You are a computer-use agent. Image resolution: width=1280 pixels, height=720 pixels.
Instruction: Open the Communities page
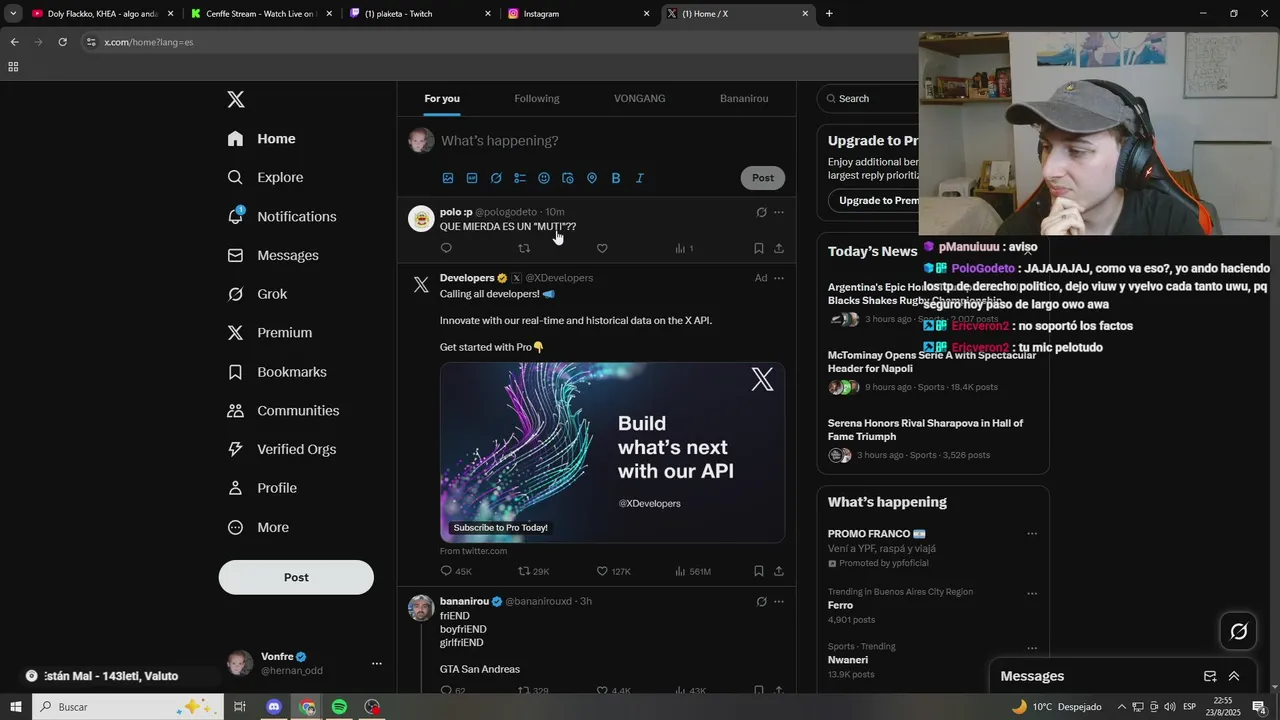pos(283,410)
